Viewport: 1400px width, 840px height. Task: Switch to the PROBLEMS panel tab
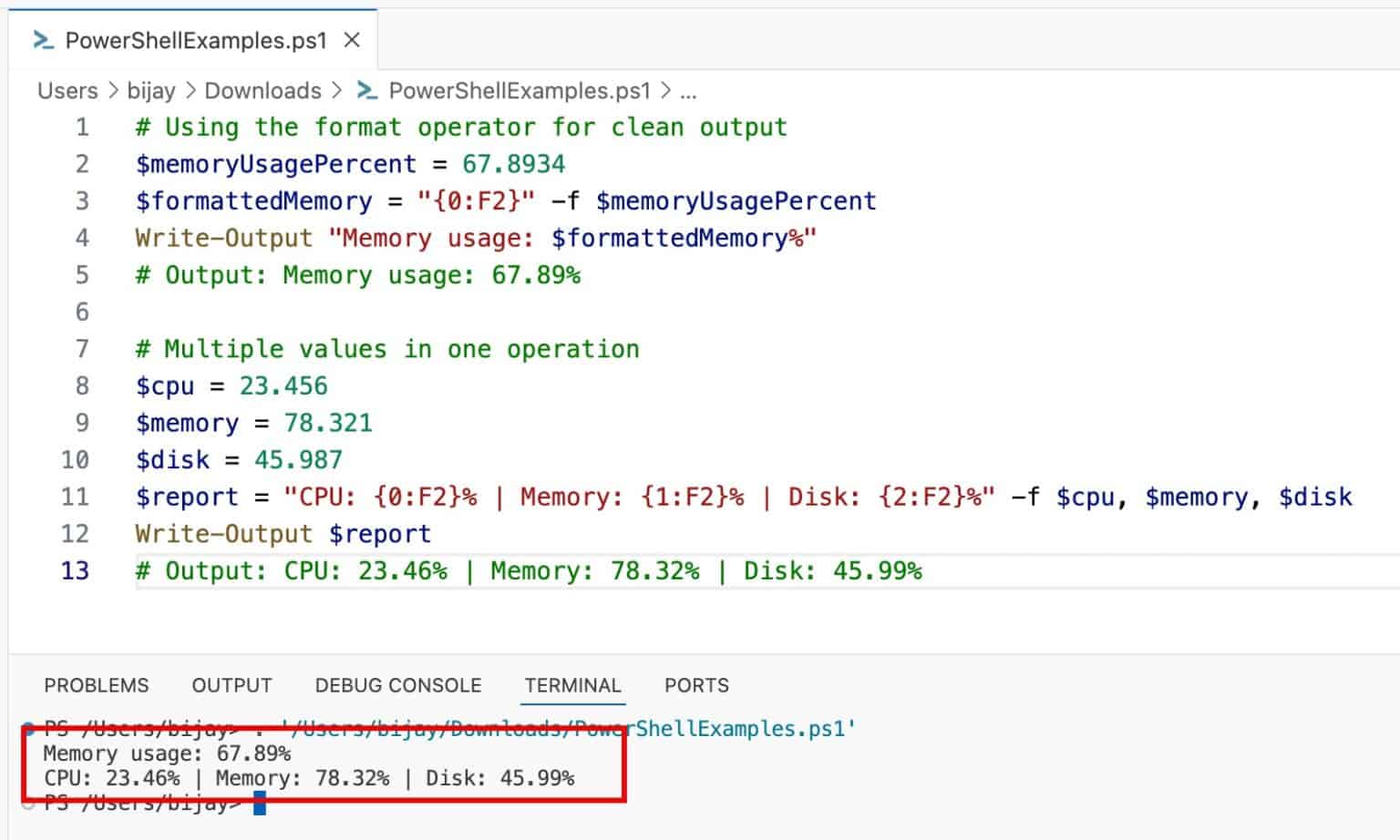coord(97,685)
